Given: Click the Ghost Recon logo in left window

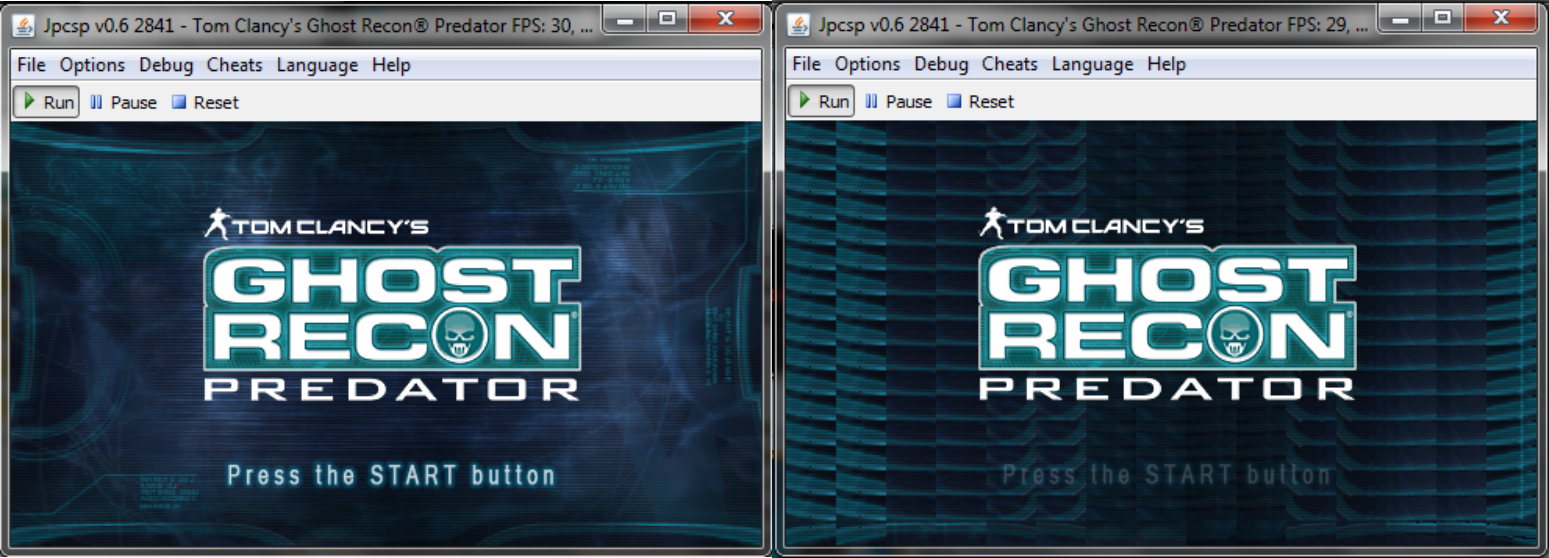Looking at the screenshot, I should (392, 309).
